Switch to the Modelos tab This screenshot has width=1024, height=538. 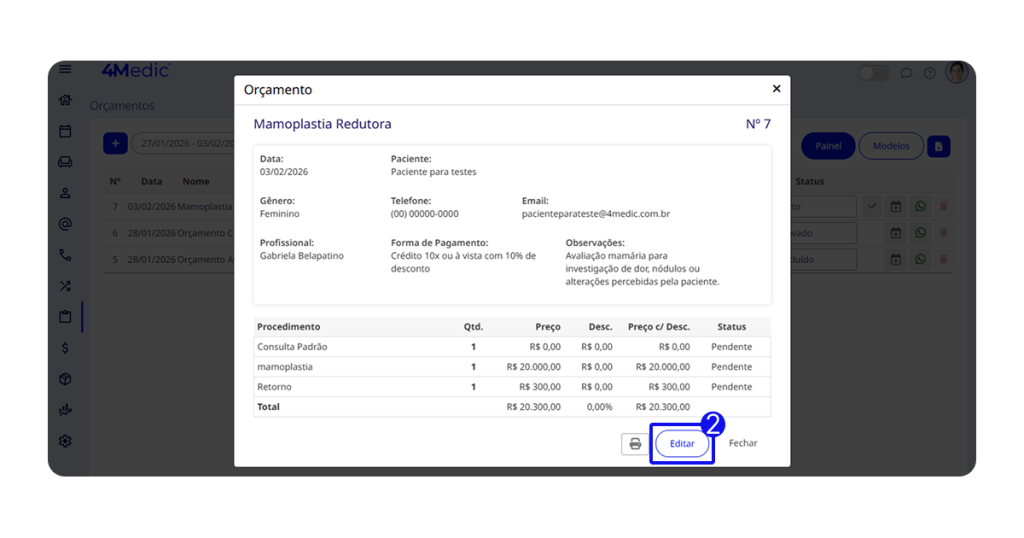pyautogui.click(x=890, y=146)
